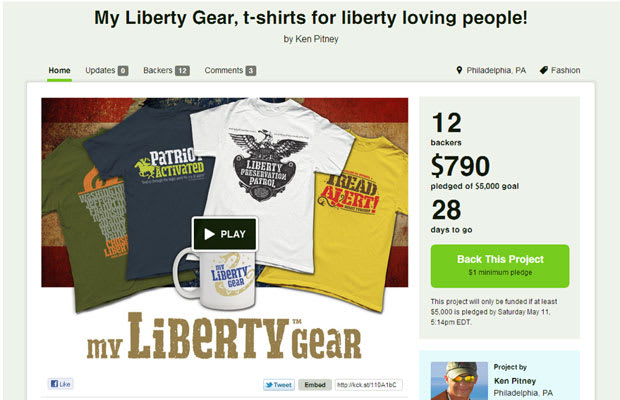
Task: Click the Back This Project button
Action: coord(500,266)
